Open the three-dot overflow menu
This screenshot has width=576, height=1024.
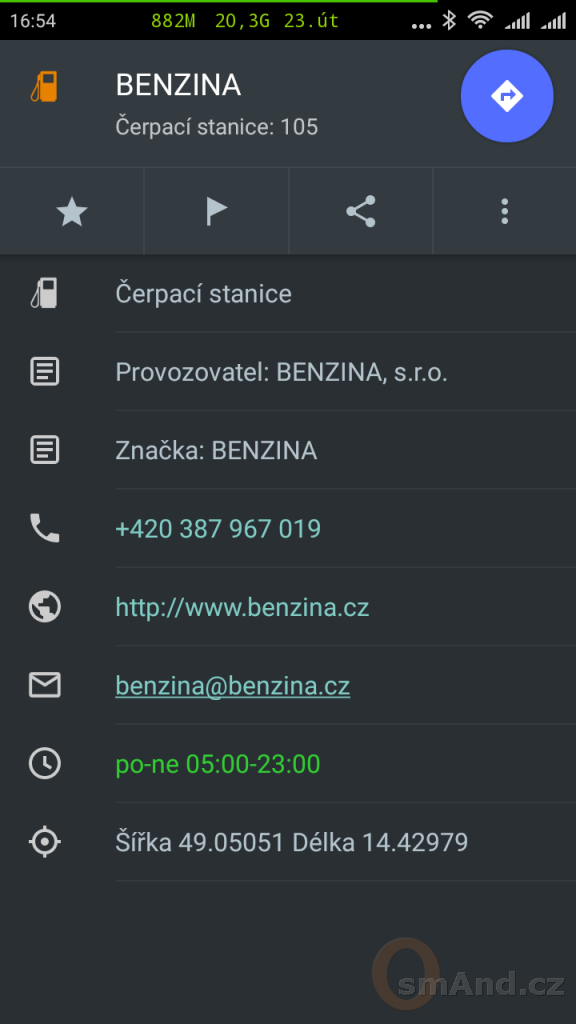(504, 212)
